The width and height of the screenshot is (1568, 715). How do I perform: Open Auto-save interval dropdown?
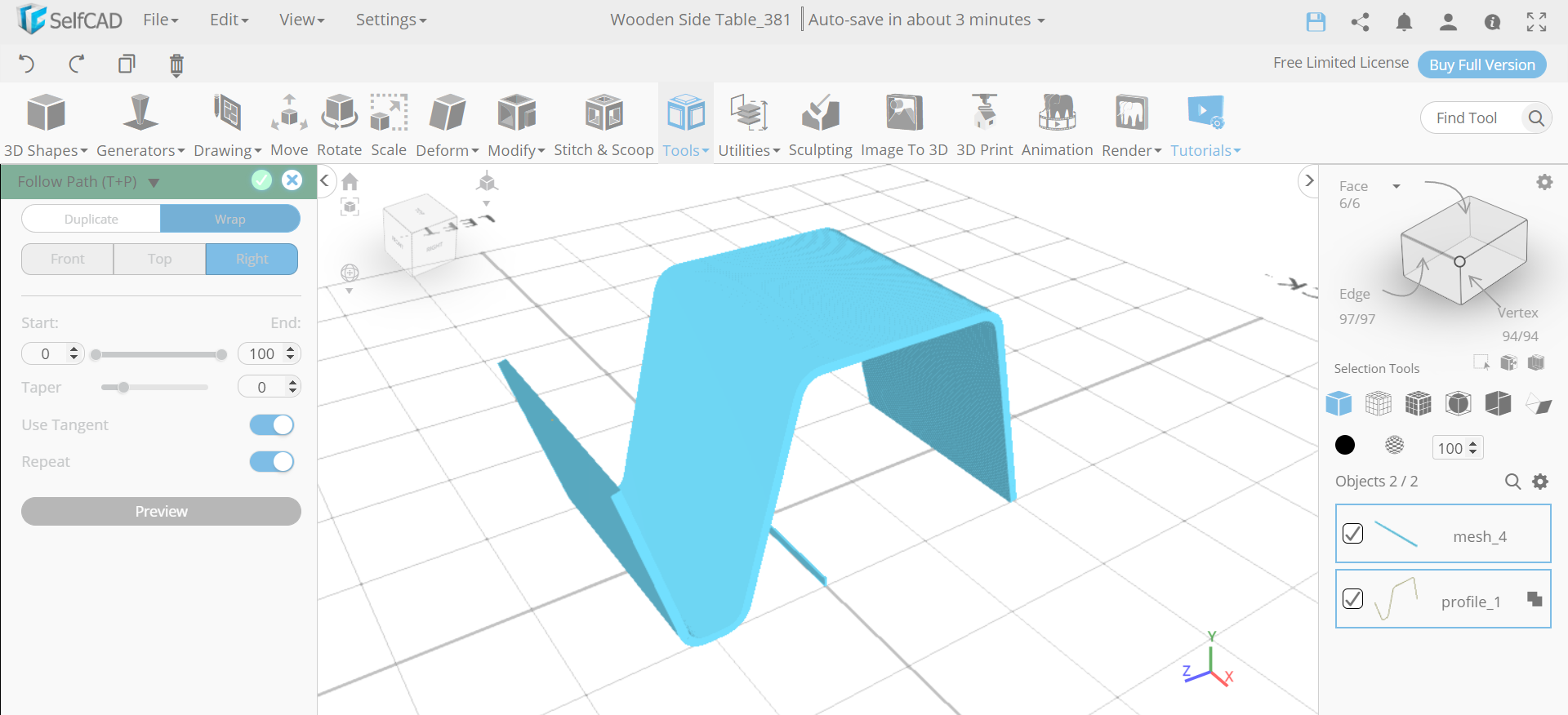click(927, 20)
